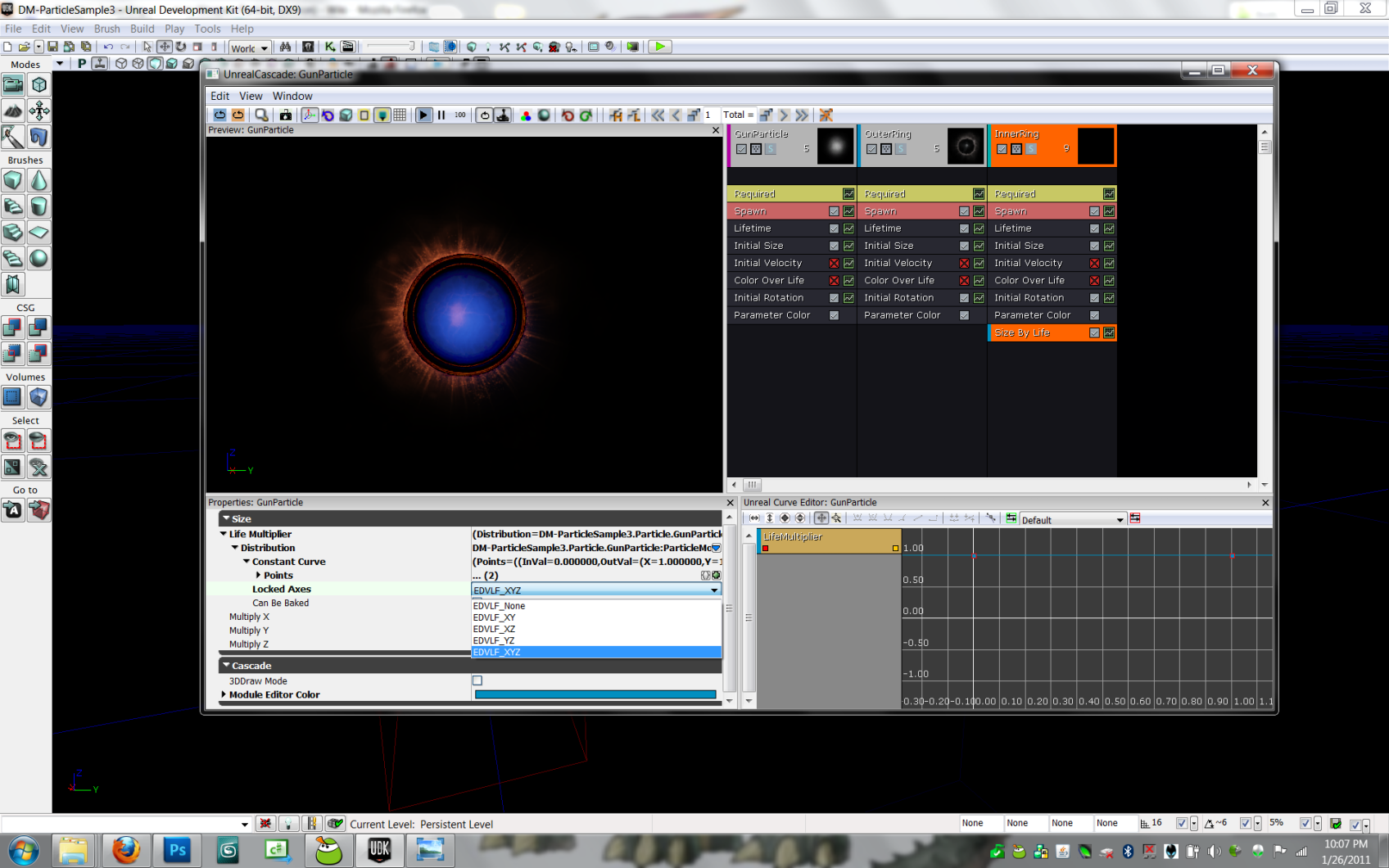Toggle the loop system icon
Viewport: 1389px width, 868px height.
coord(485,115)
